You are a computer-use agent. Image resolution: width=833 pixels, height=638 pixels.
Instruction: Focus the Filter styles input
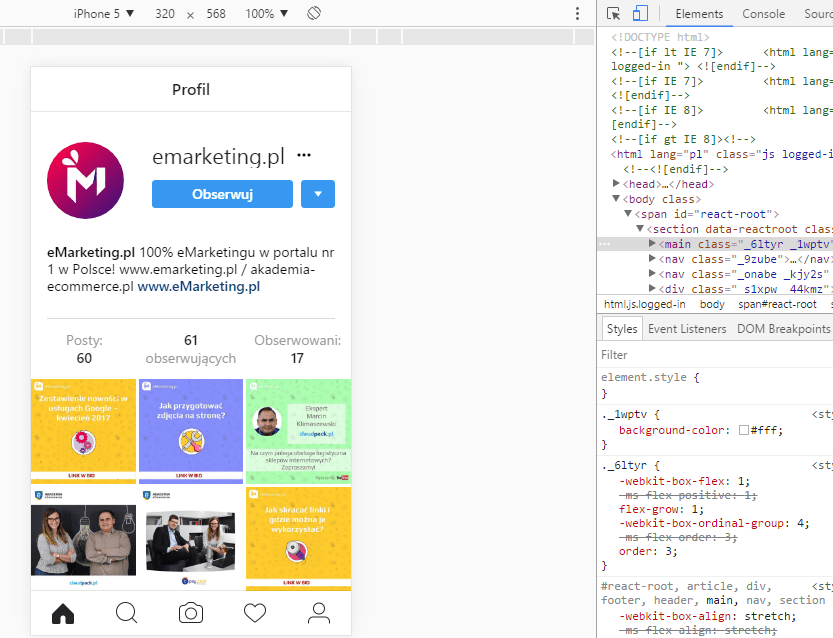point(716,355)
